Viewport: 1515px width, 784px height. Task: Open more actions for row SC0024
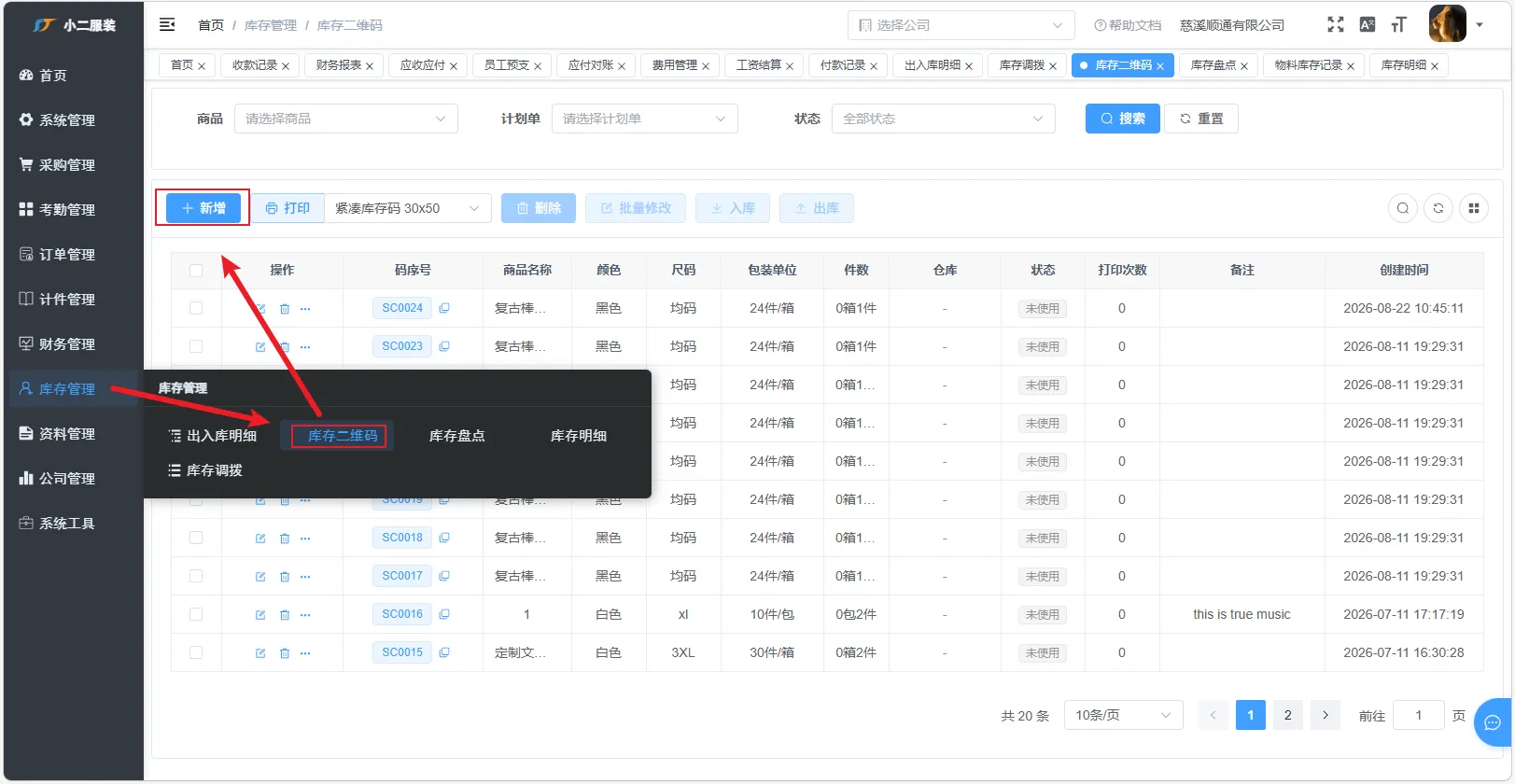(x=305, y=309)
